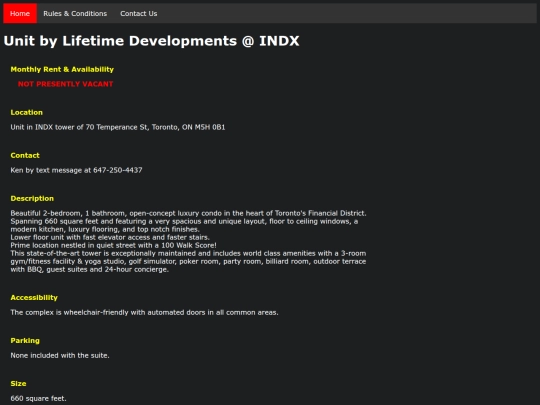The height and width of the screenshot is (405, 540).
Task: Click the address line '70 Temperance St, Toronto'
Action: click(118, 127)
